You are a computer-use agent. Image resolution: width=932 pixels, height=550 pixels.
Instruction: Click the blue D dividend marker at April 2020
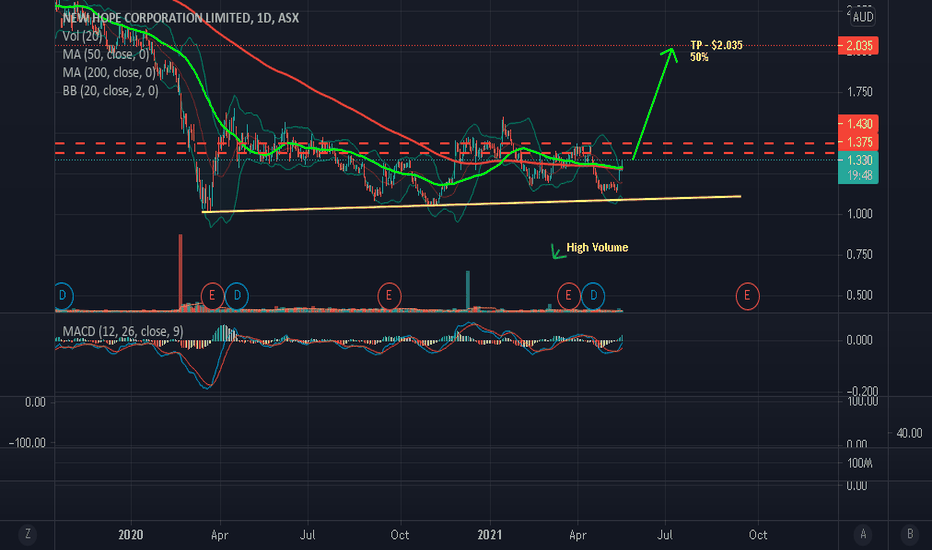coord(237,296)
